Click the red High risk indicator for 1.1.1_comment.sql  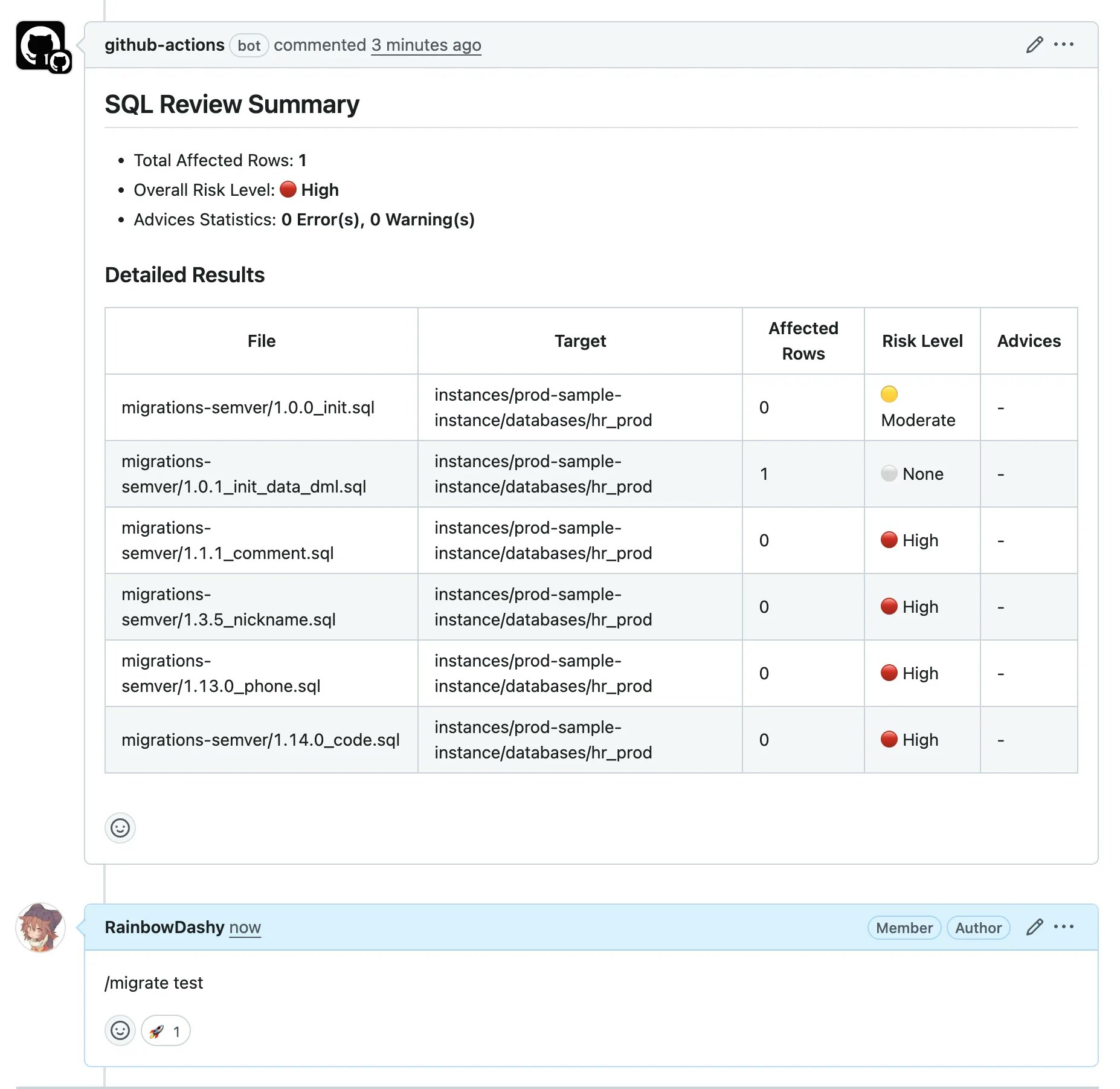click(889, 540)
